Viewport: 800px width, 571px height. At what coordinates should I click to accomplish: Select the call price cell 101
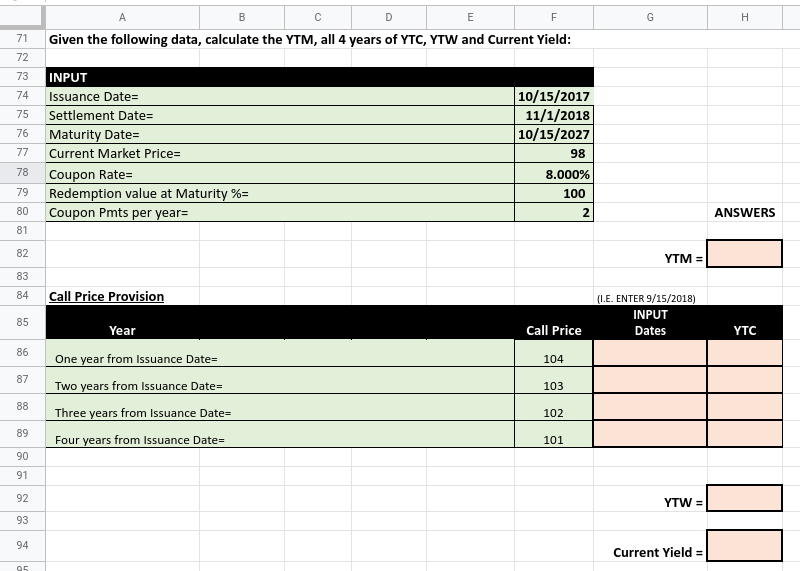554,434
